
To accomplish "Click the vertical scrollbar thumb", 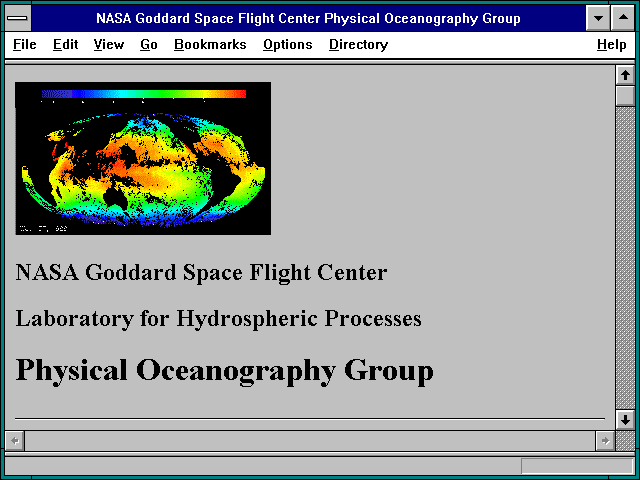I will 625,96.
